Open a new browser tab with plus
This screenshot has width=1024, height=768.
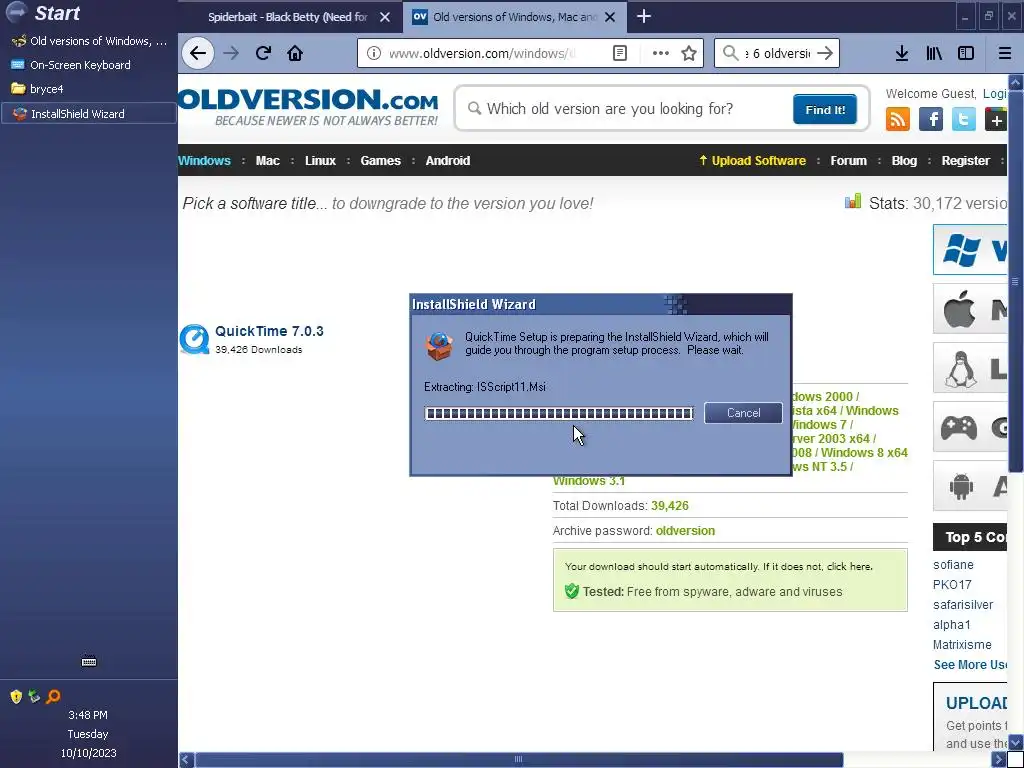tap(644, 16)
